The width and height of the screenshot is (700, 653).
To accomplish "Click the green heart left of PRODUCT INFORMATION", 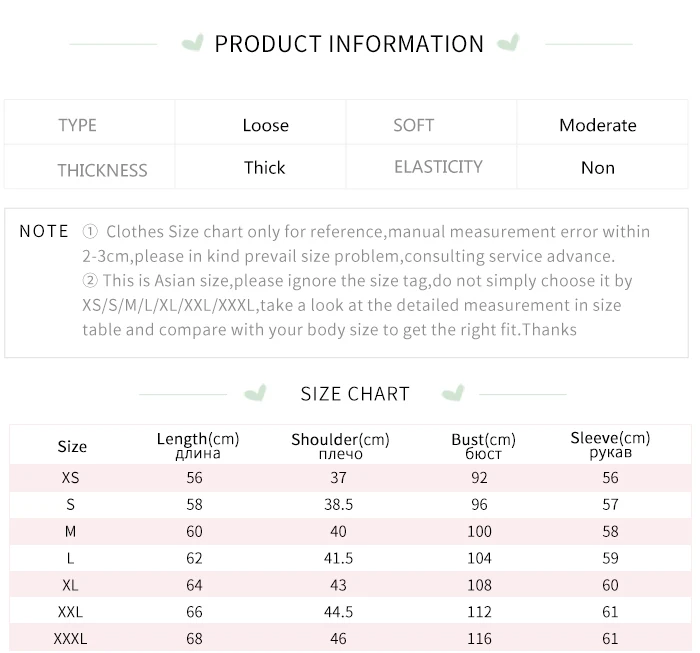I will [x=192, y=44].
